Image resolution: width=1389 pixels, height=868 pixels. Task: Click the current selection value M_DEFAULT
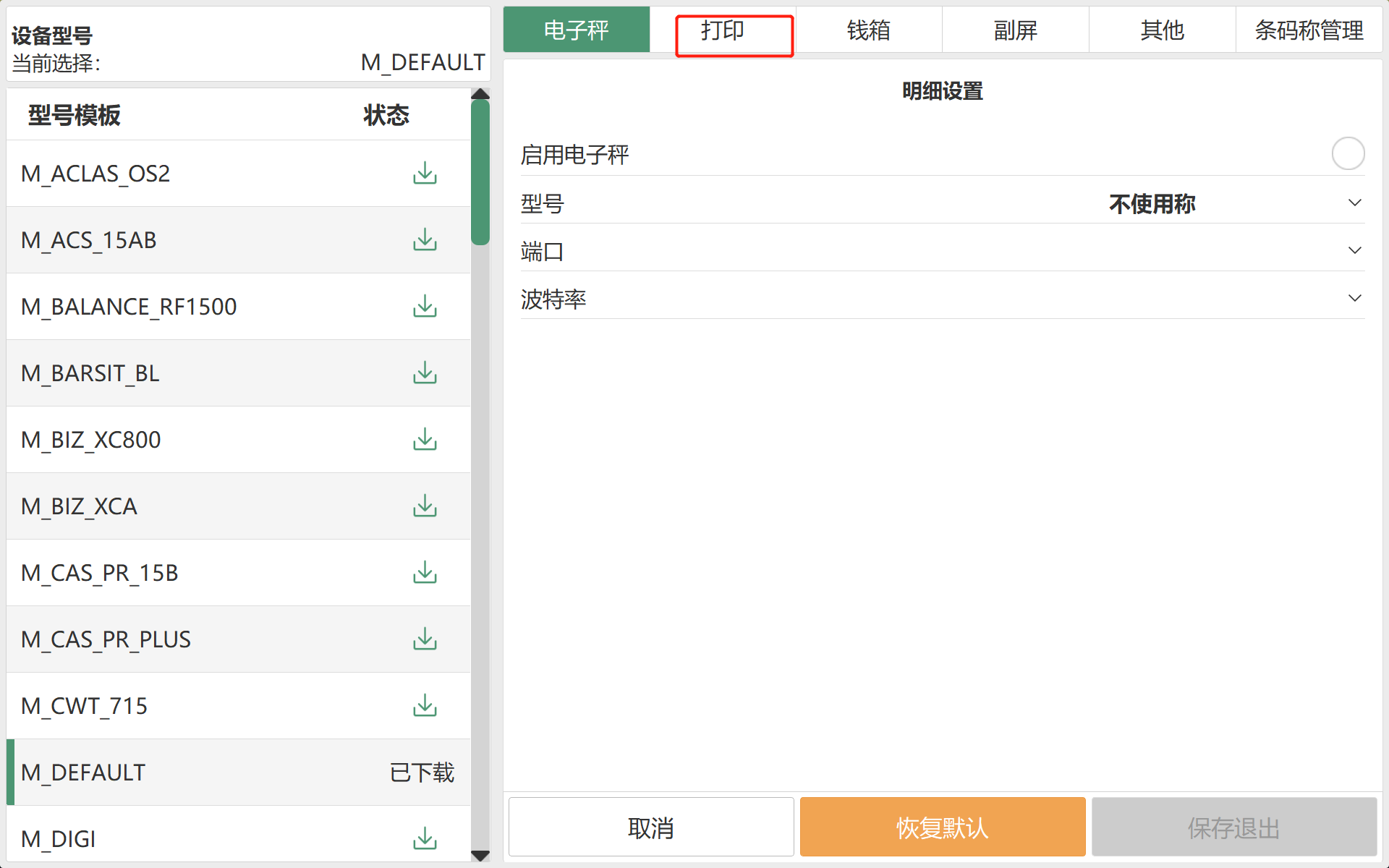(423, 63)
